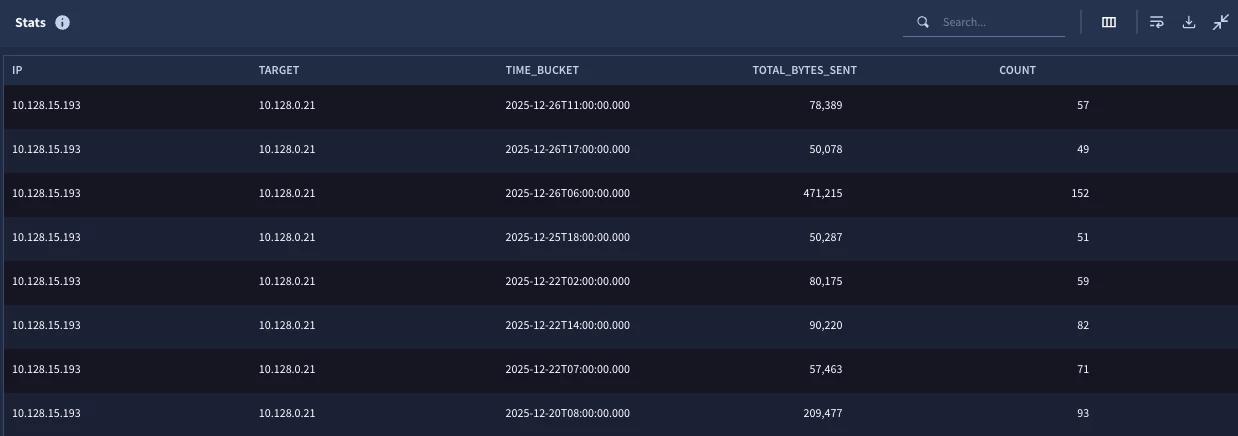Click the bytes value 78,389
Viewport: 1238px width, 436px height.
(x=826, y=105)
